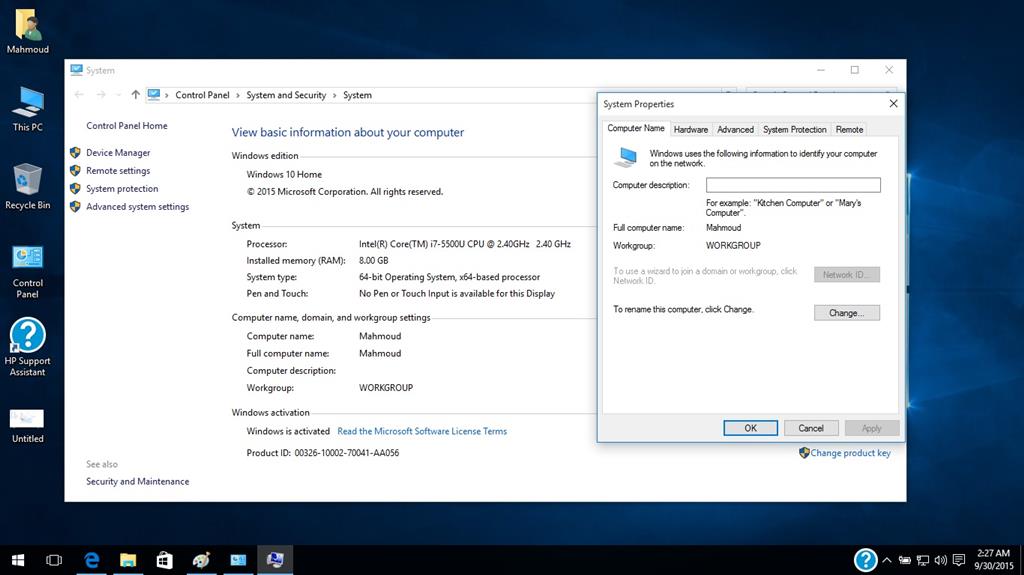Screen dimensions: 1024x575
Task: Open Control Panel desktop shortcut
Action: [27, 271]
